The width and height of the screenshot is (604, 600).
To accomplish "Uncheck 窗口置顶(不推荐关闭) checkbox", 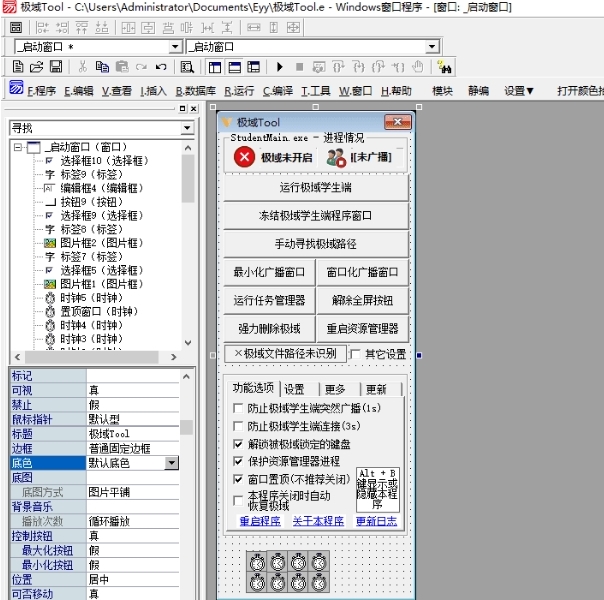I will [238, 479].
